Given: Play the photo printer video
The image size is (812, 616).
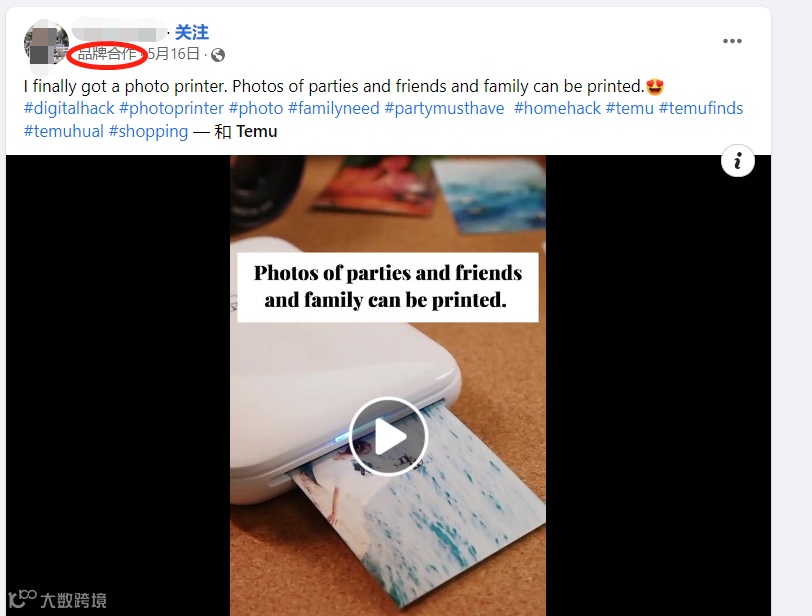Looking at the screenshot, I should [x=388, y=436].
